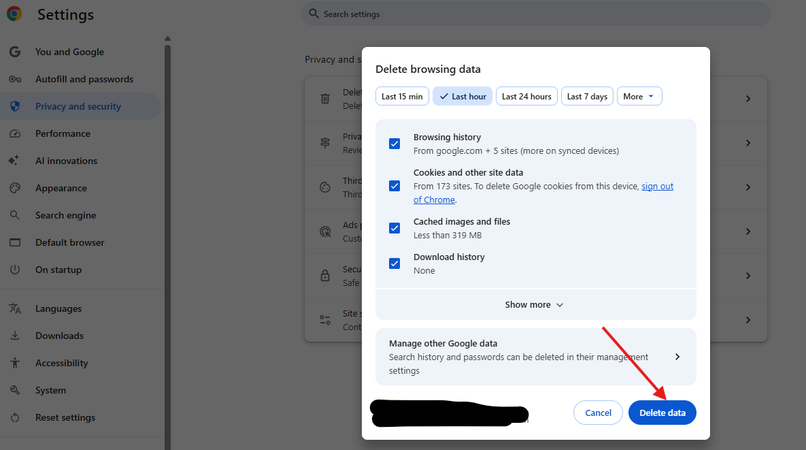Click the Reset settings icon
This screenshot has width=806, height=450.
15,418
